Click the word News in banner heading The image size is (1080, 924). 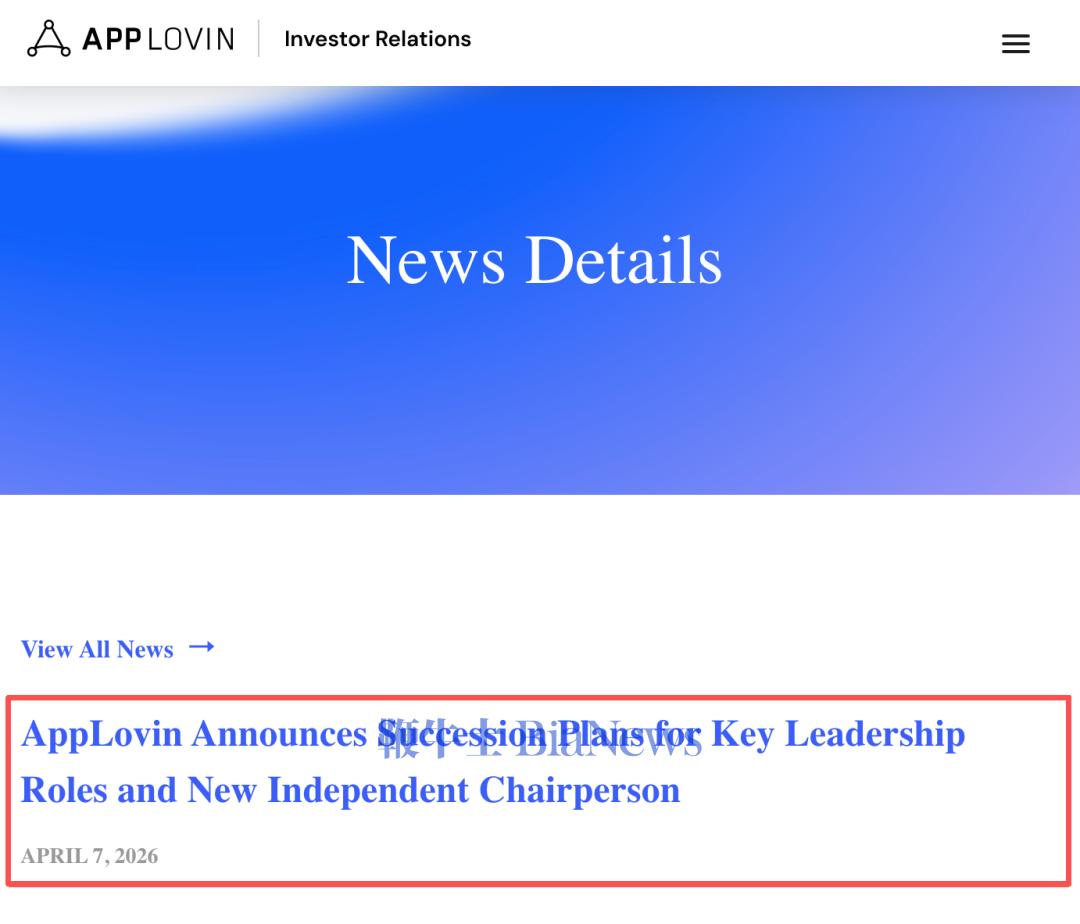coord(425,260)
